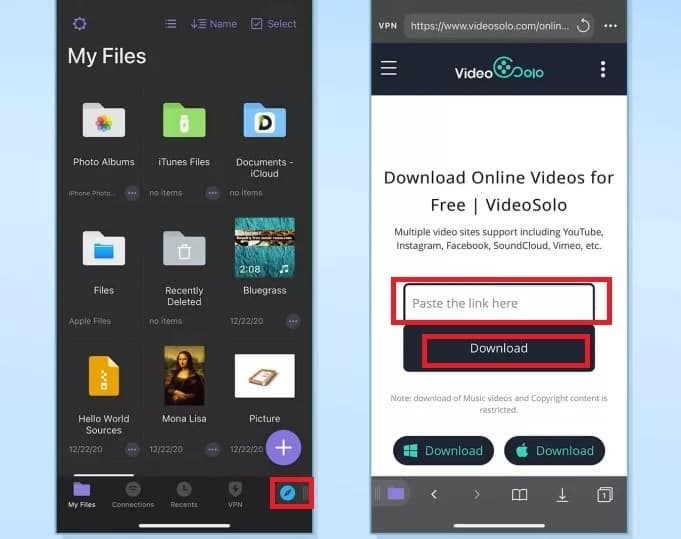The width and height of the screenshot is (681, 539).
Task: Tap the purple plus add button
Action: click(x=283, y=447)
